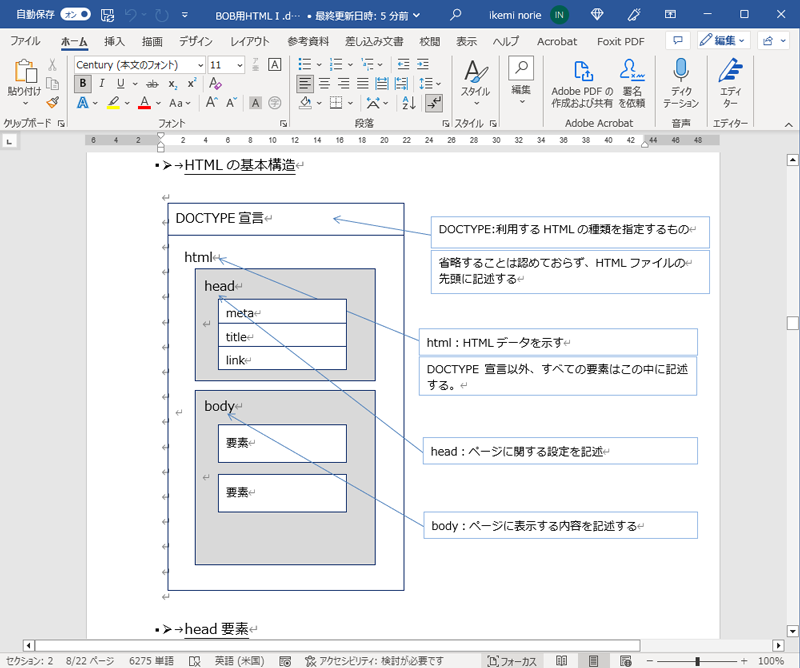800x668 pixels.
Task: Apply superscript formatting
Action: (x=192, y=84)
